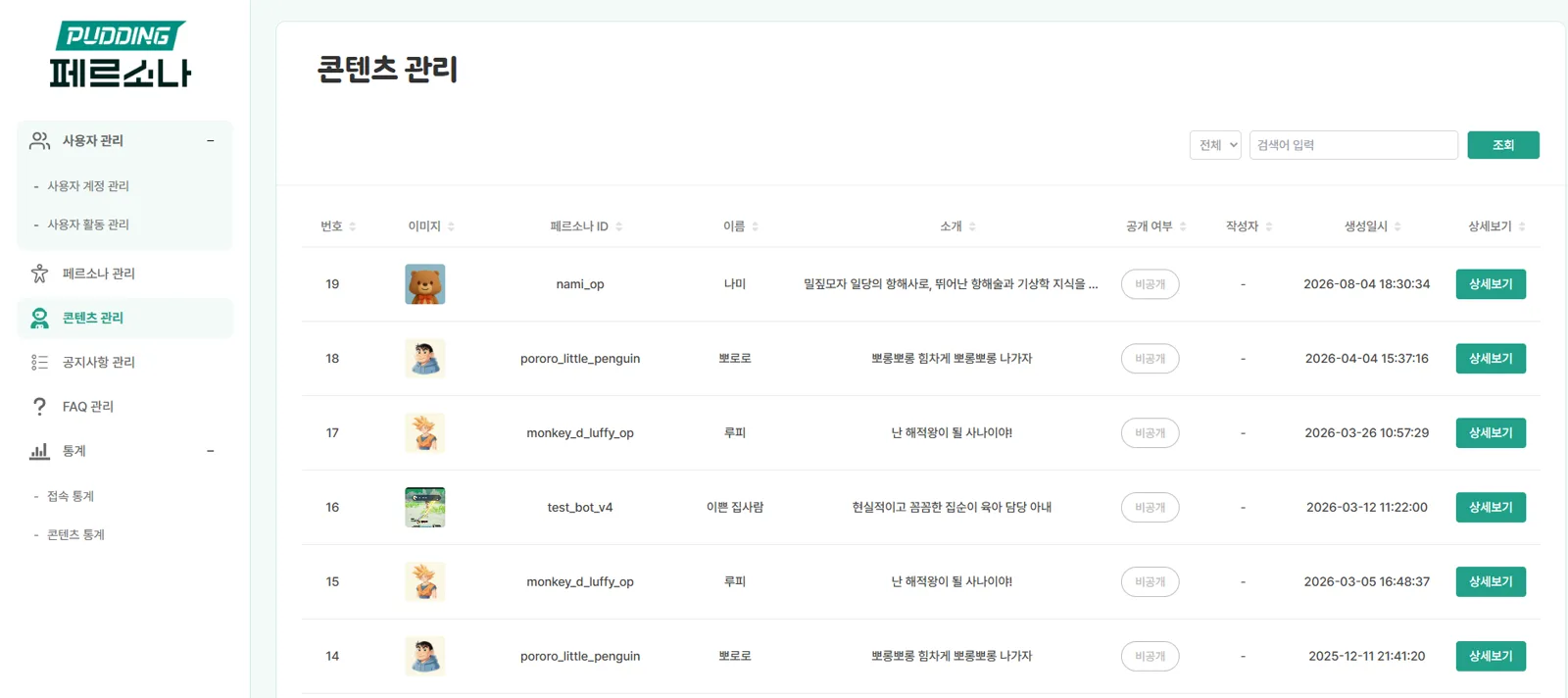Open 사용자 활동 관리 submenu
Image resolution: width=1568 pixels, height=698 pixels.
[88, 224]
